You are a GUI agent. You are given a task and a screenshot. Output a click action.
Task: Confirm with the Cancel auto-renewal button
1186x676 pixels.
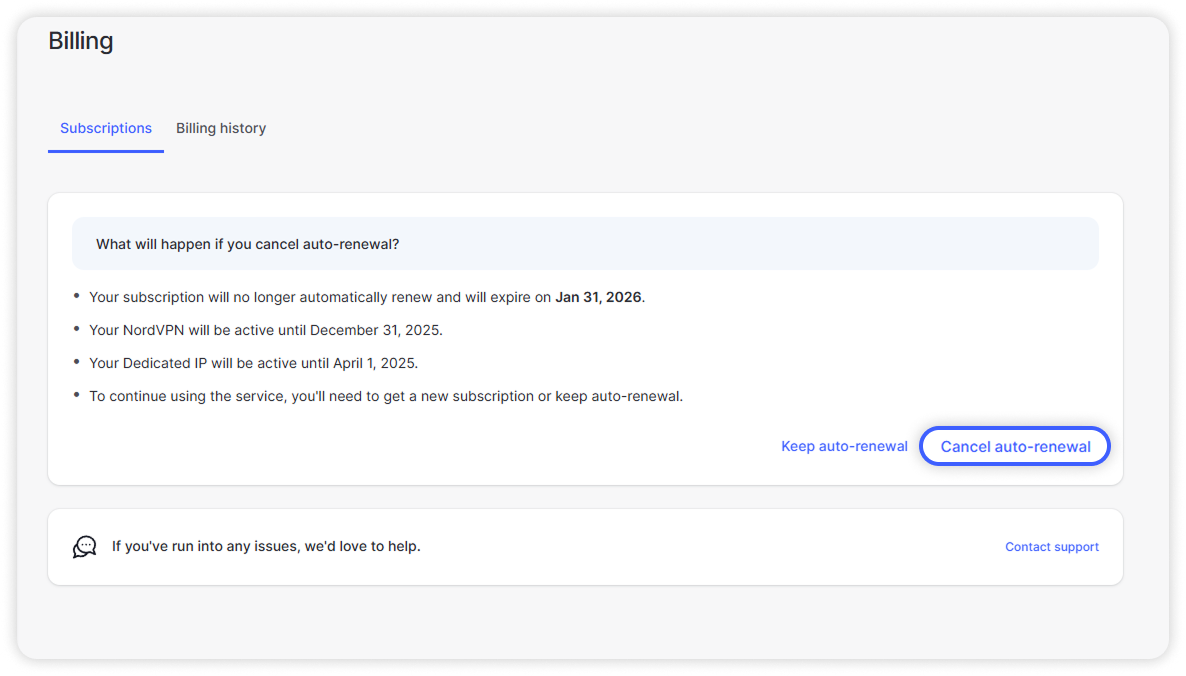click(1015, 446)
